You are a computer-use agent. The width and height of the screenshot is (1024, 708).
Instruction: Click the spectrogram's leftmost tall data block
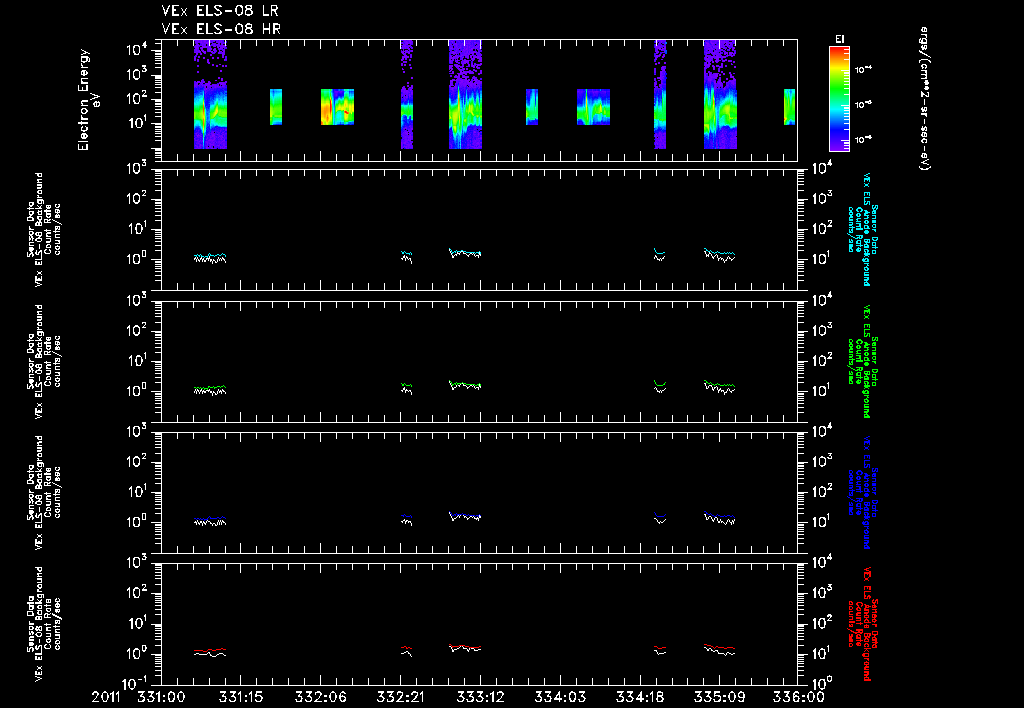[x=210, y=94]
